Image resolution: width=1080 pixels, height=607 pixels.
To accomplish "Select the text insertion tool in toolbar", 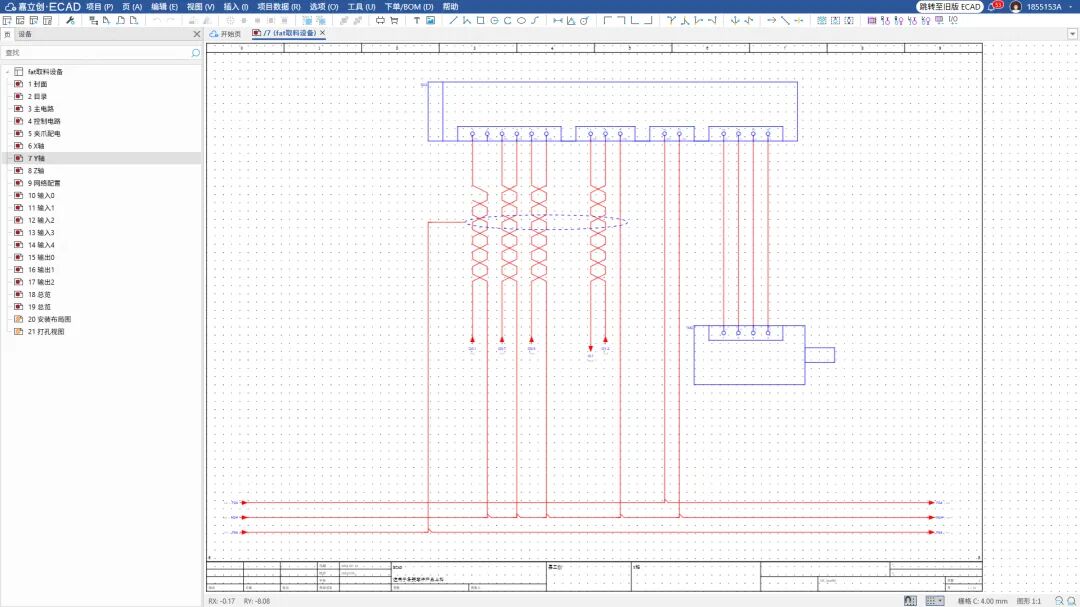I will coord(417,20).
